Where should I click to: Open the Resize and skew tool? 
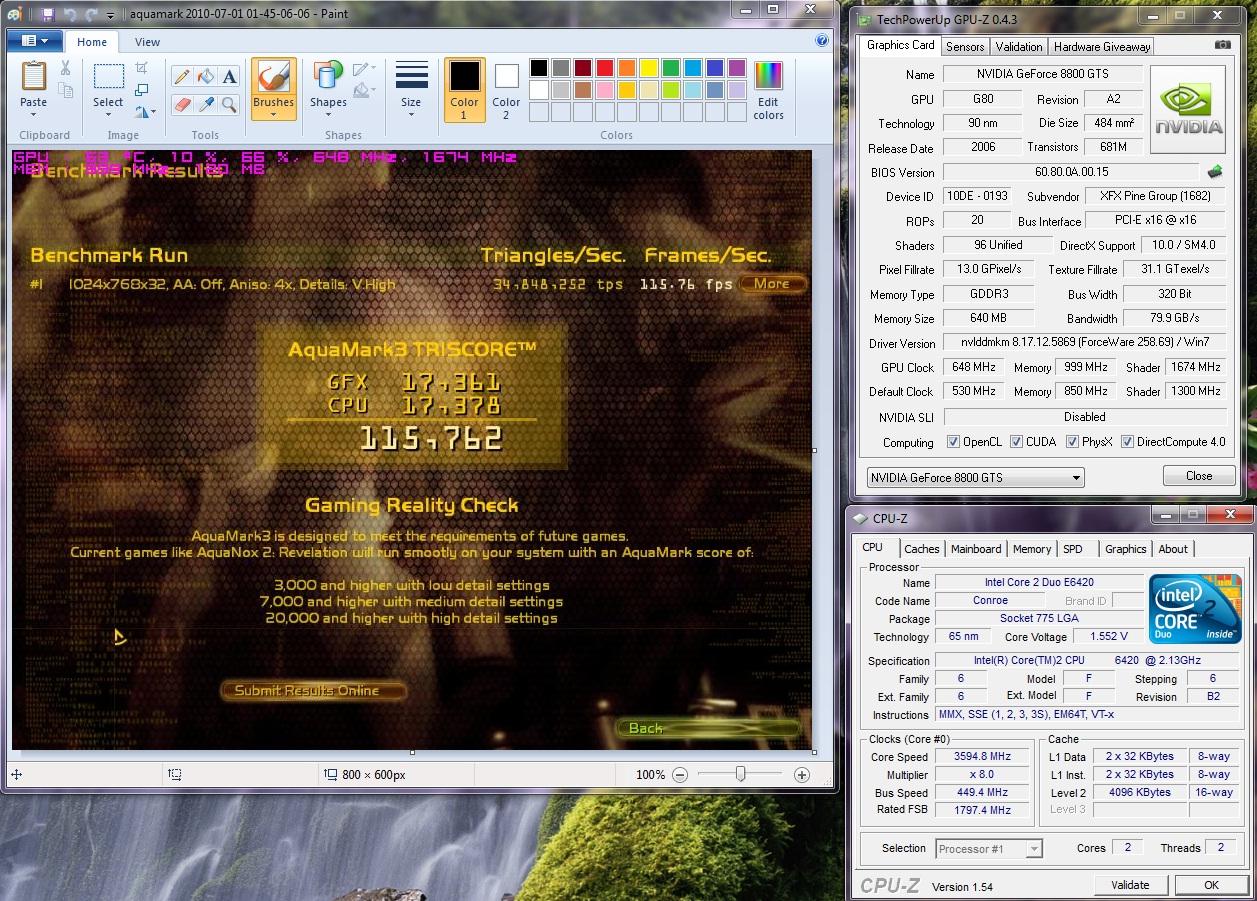(142, 90)
